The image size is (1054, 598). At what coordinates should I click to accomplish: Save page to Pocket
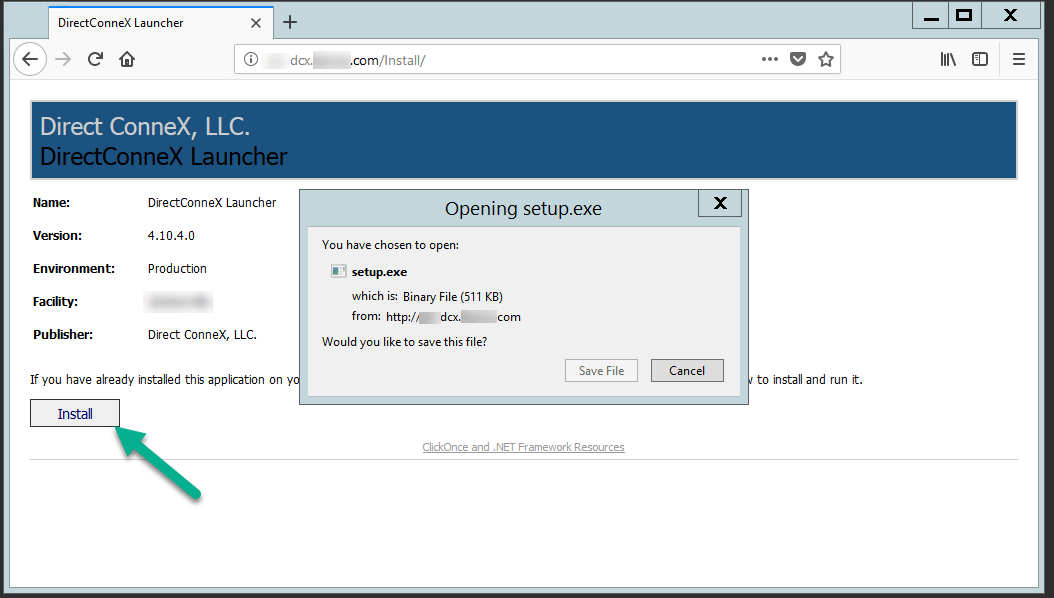tap(798, 59)
